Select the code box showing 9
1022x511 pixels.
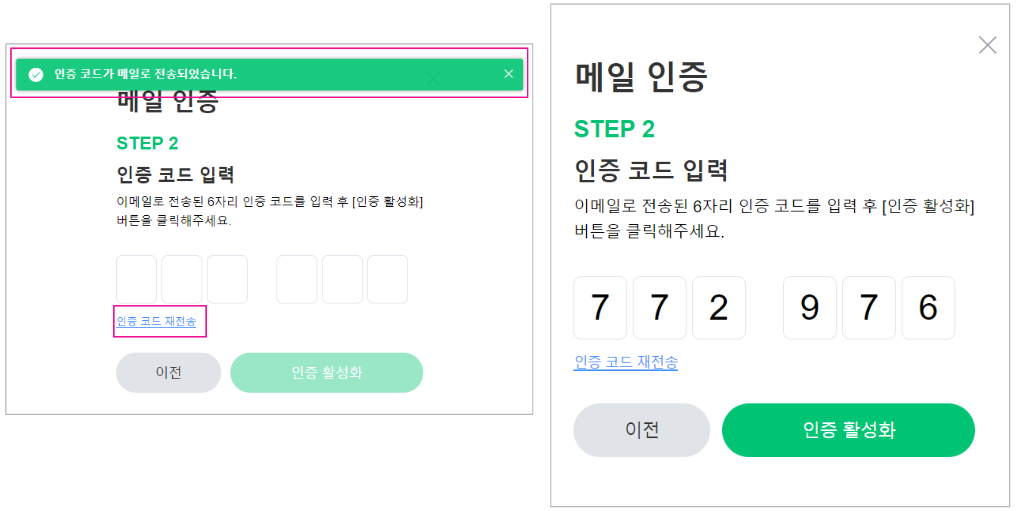(x=810, y=308)
